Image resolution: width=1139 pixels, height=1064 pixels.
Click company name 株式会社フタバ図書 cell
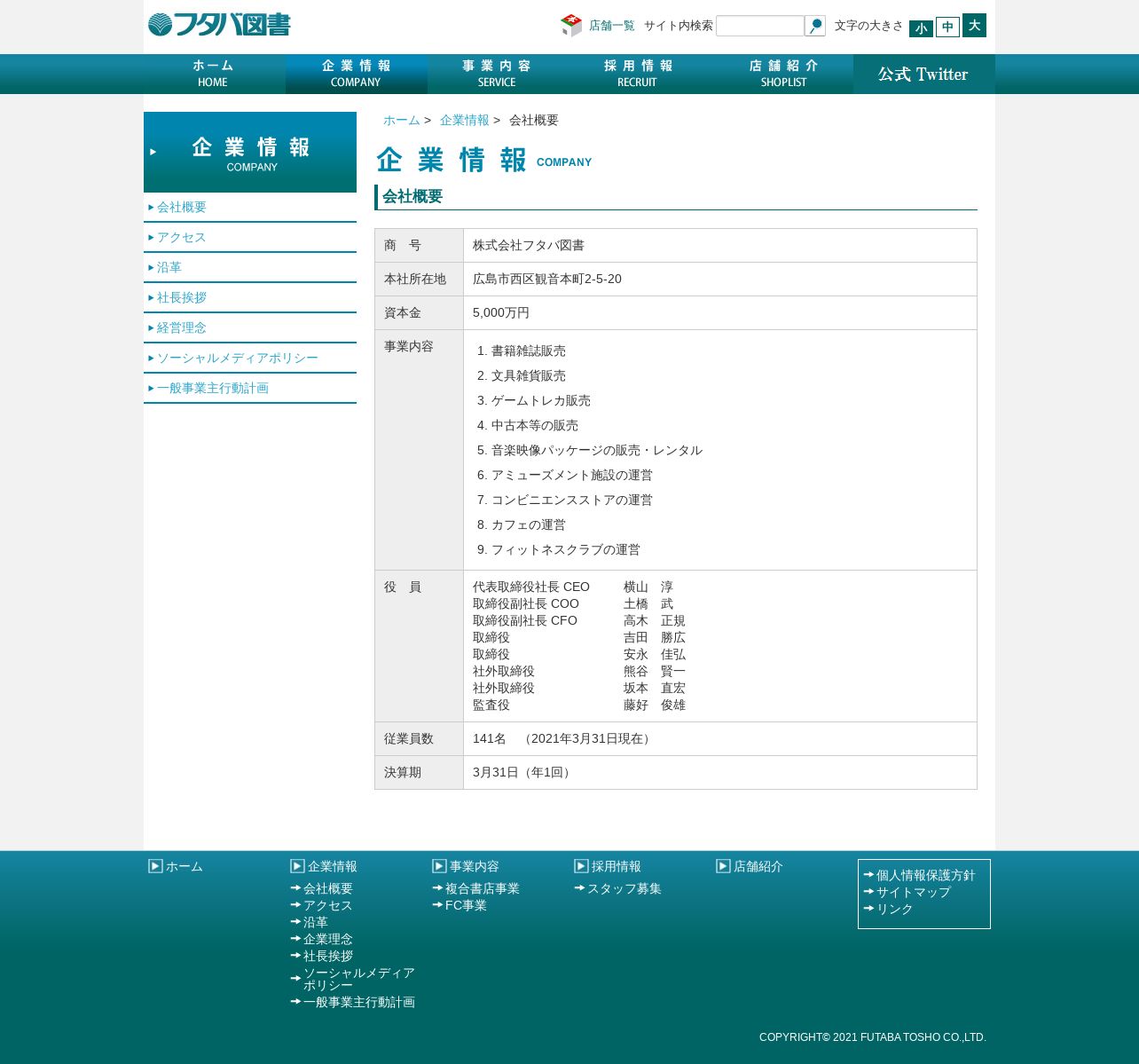click(720, 245)
